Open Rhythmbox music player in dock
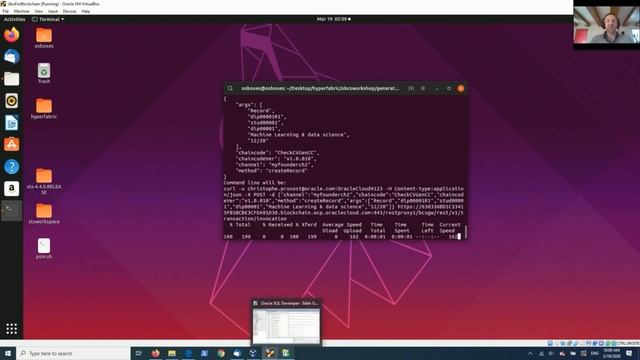The height and width of the screenshot is (360, 640). tap(11, 101)
